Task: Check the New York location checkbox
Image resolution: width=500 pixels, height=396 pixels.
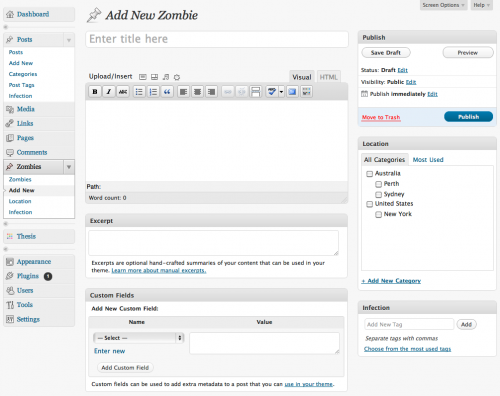Action: (x=378, y=214)
